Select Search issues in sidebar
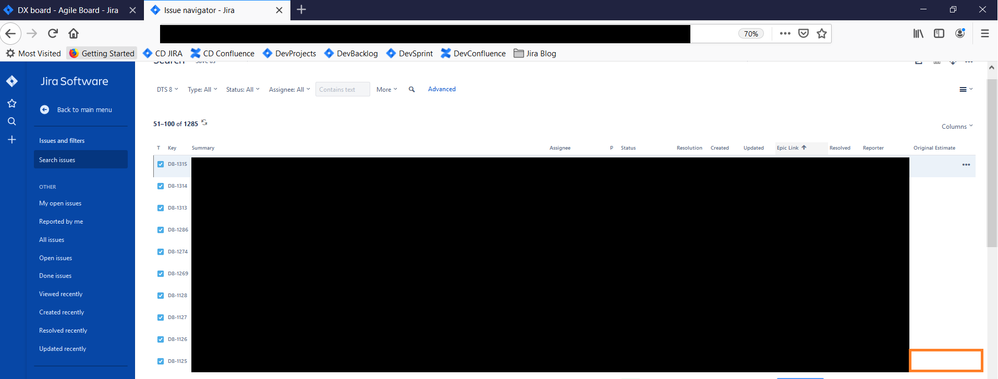This screenshot has width=998, height=379. 81,160
